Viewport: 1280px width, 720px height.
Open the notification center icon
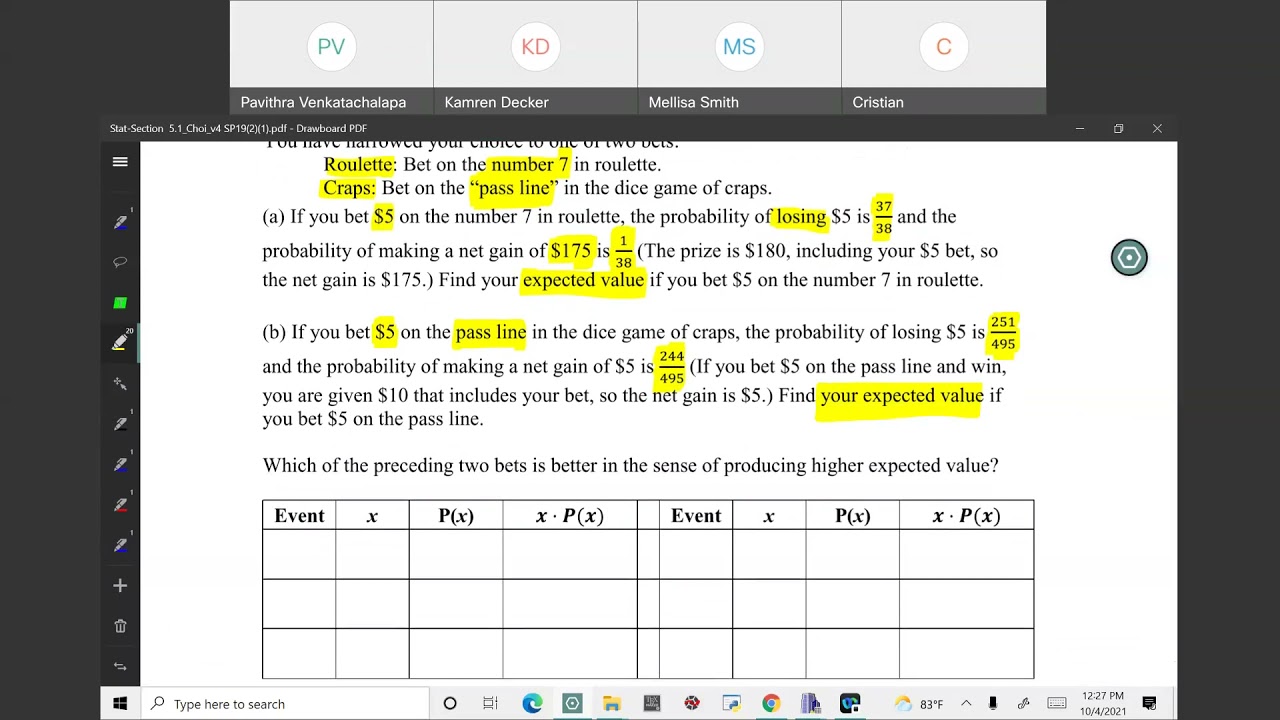1150,704
